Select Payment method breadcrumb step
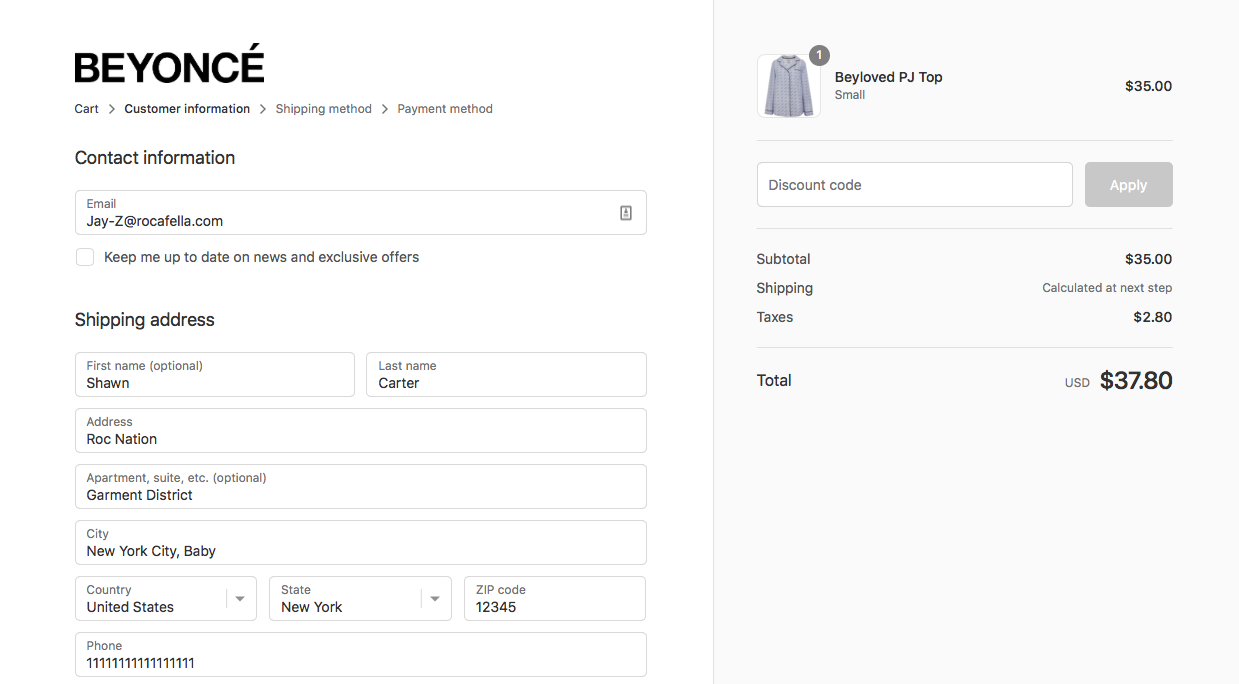Screen dimensions: 1239x684 click(445, 109)
